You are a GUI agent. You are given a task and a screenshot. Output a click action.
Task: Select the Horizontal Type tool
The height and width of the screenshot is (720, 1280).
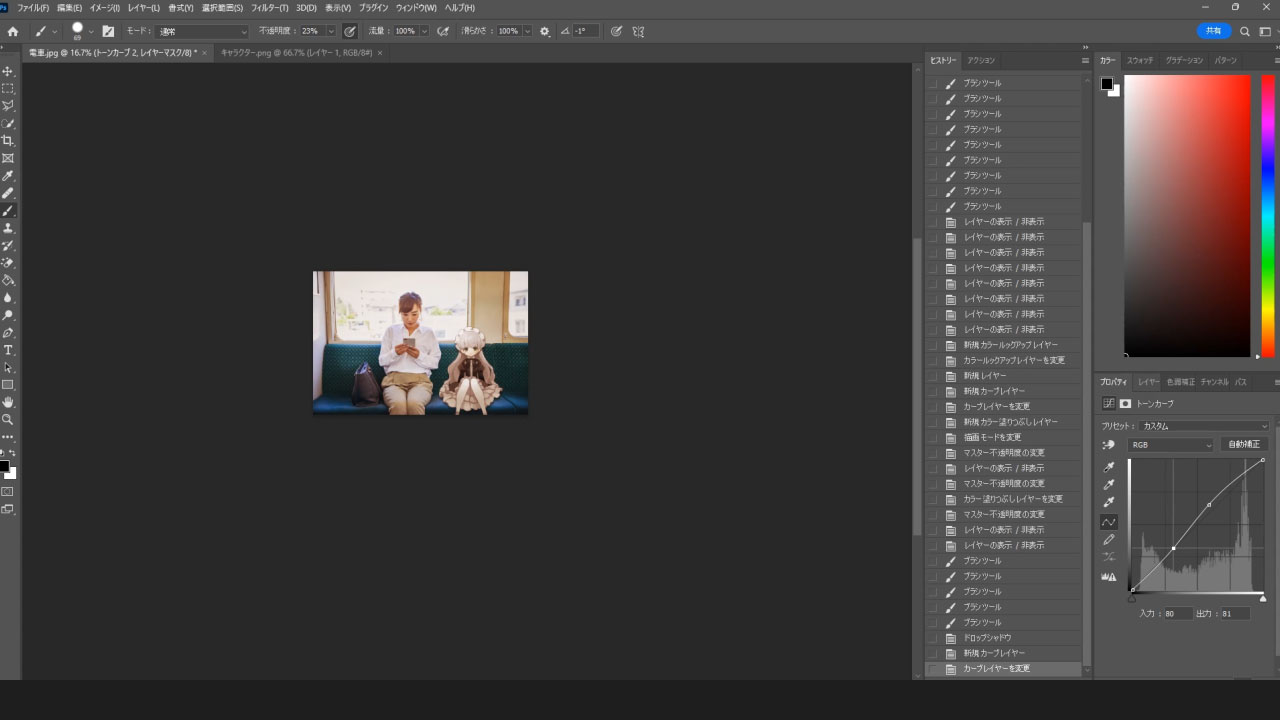pos(8,350)
